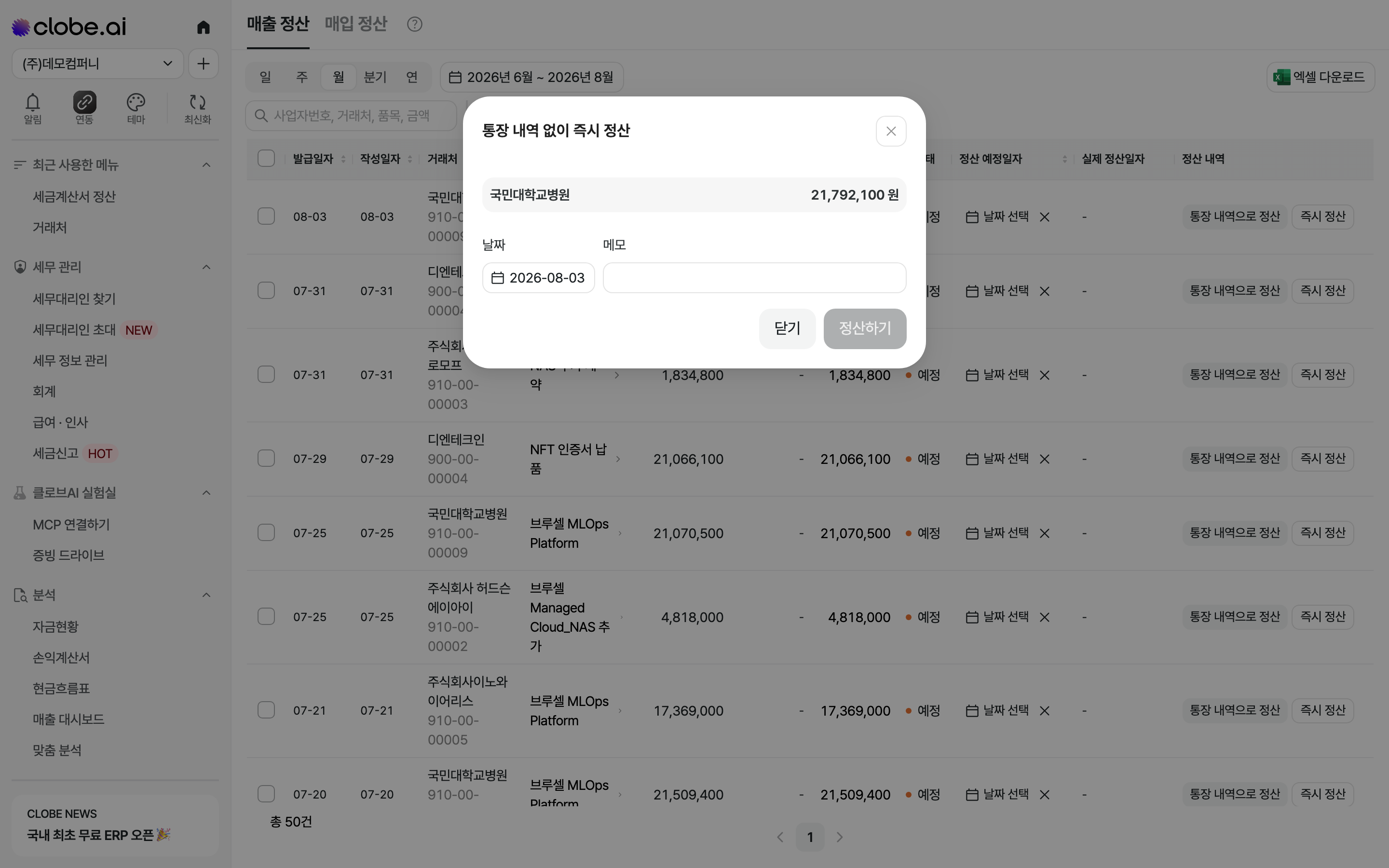Check the 08-03 row checkbox
The height and width of the screenshot is (868, 1389).
(x=266, y=217)
